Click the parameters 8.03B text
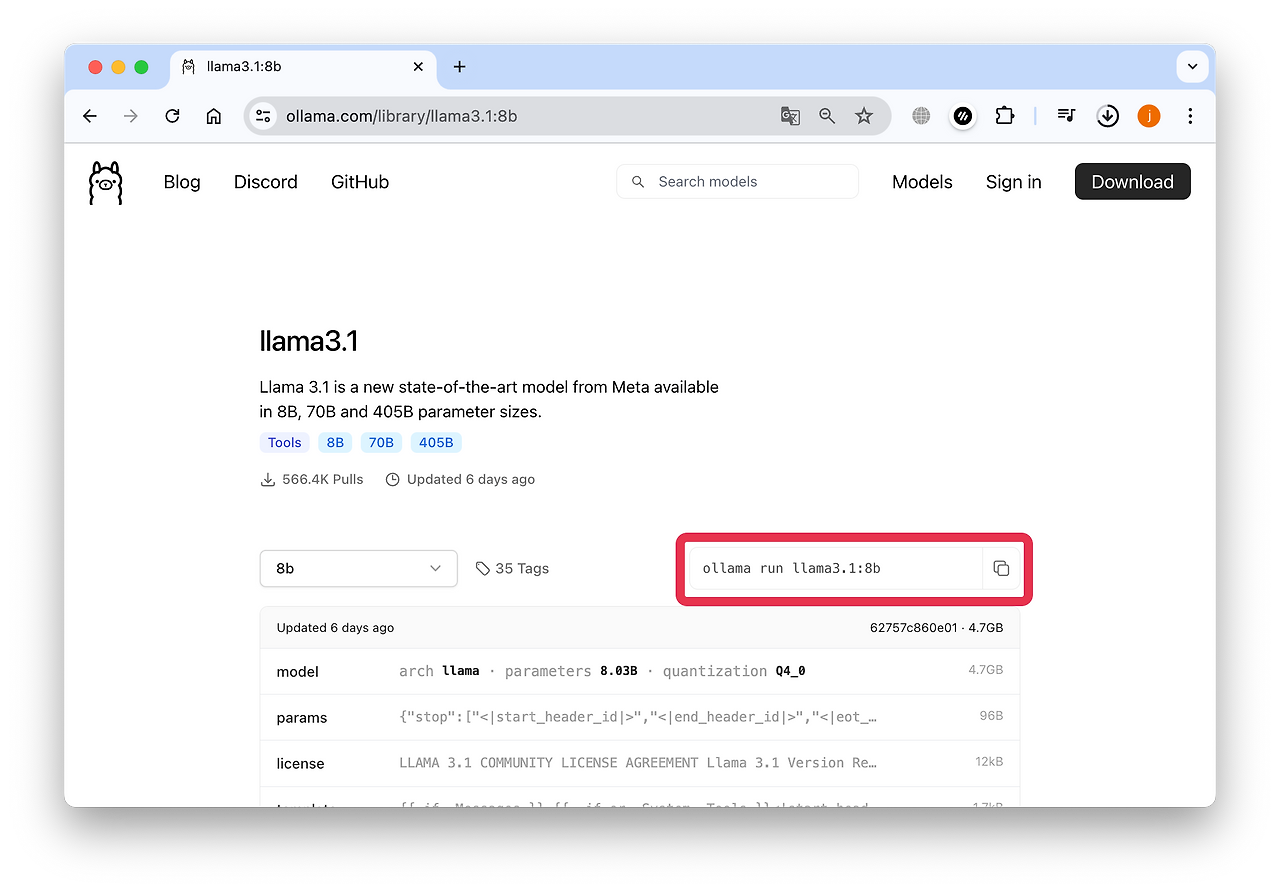 (571, 671)
